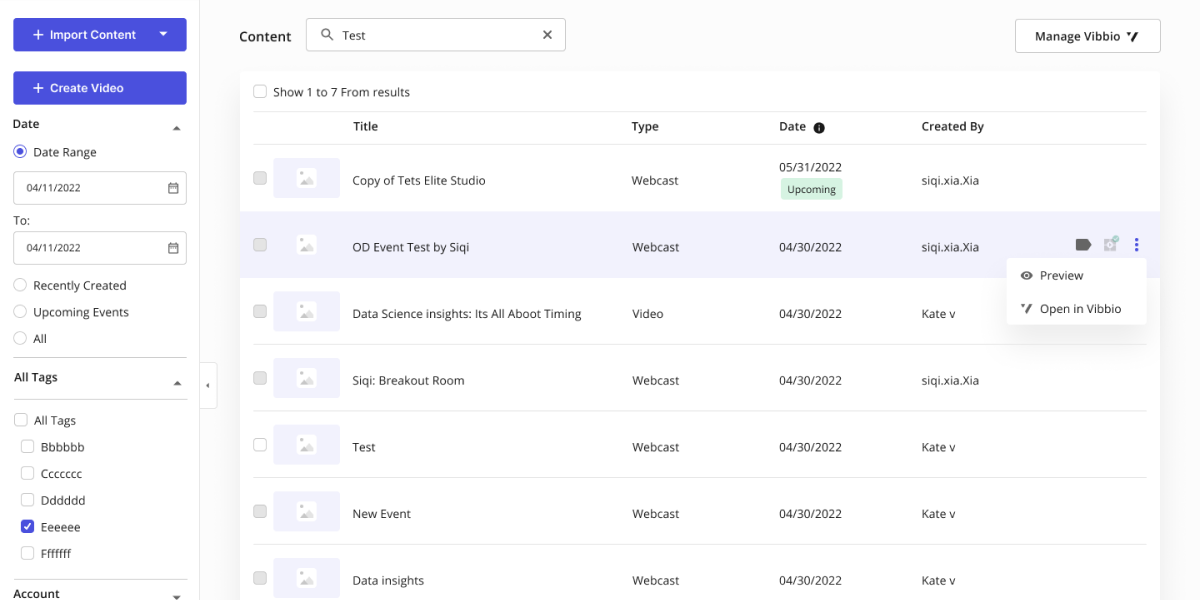
Task: Tick the checkbox for the Test webcast row
Action: click(260, 445)
